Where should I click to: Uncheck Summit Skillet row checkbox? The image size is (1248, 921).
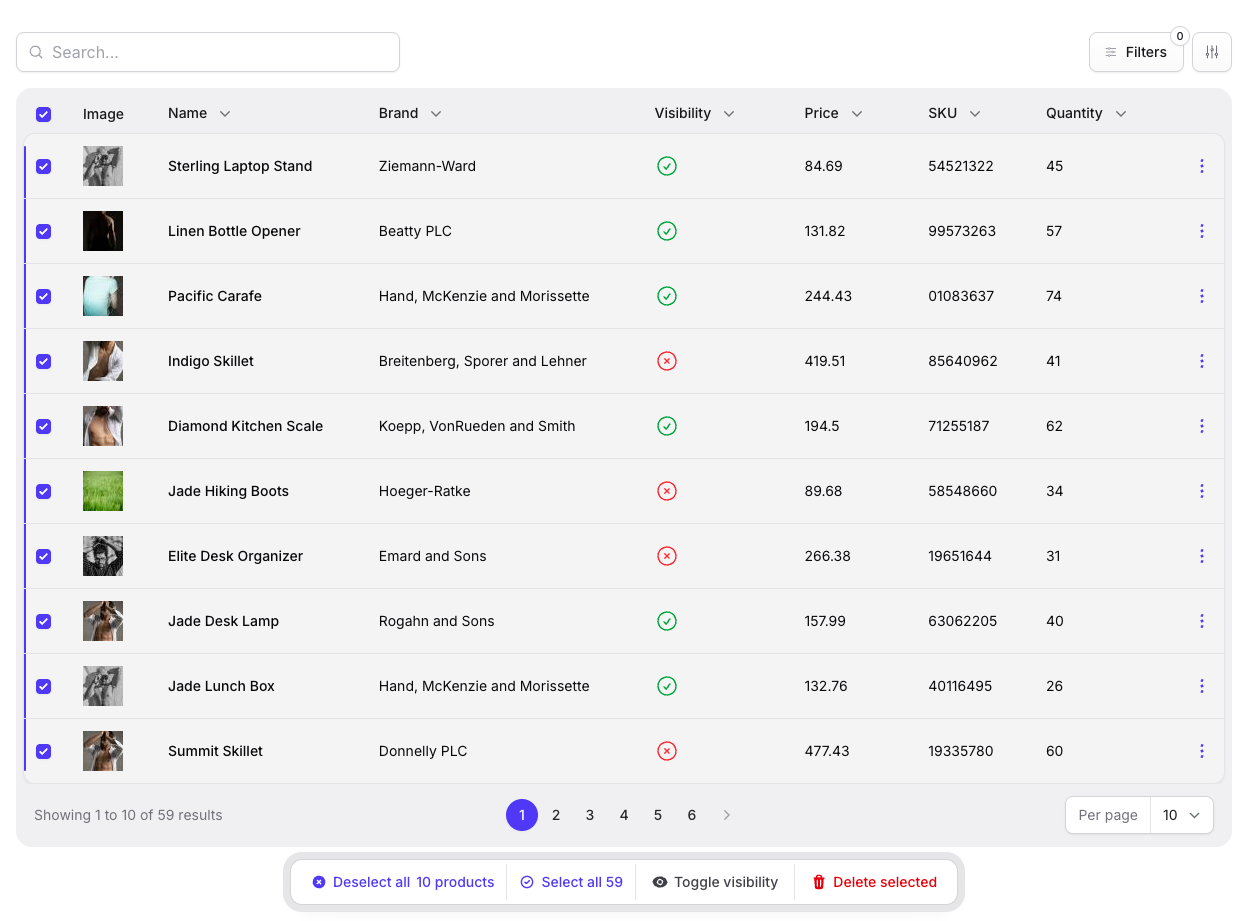(43, 751)
